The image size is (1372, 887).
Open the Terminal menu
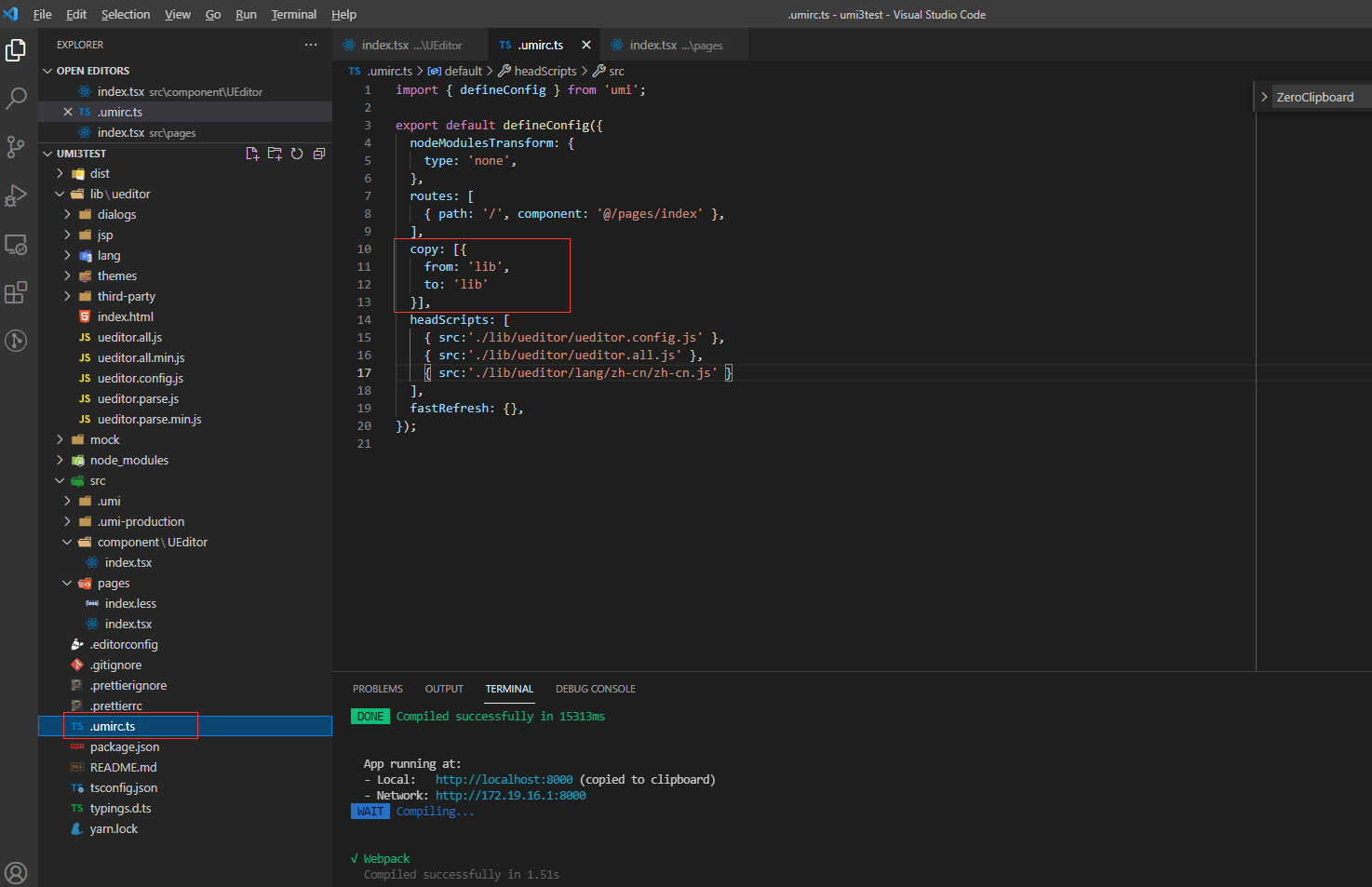[294, 14]
